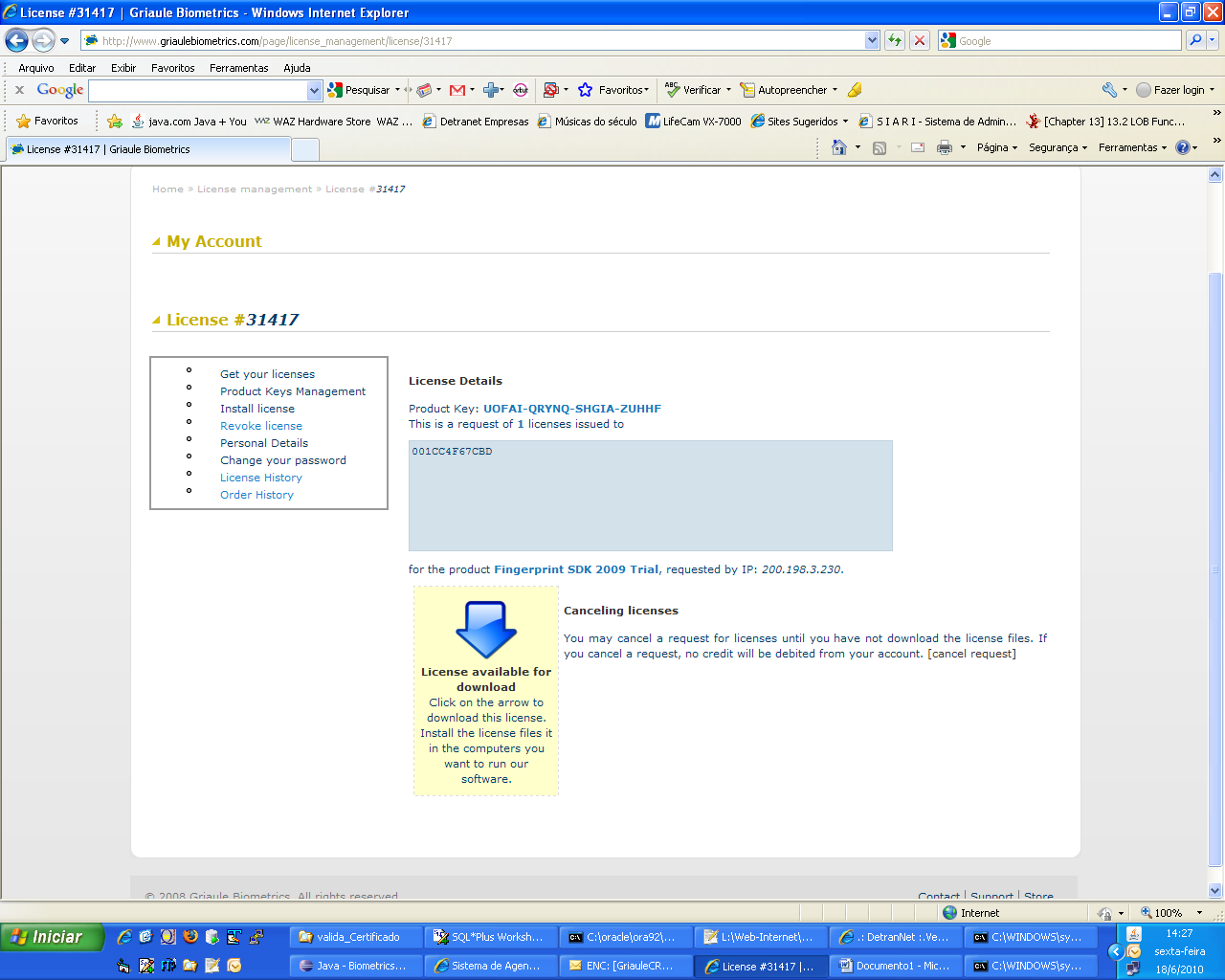Click the orkut icon in Google toolbar

521,90
